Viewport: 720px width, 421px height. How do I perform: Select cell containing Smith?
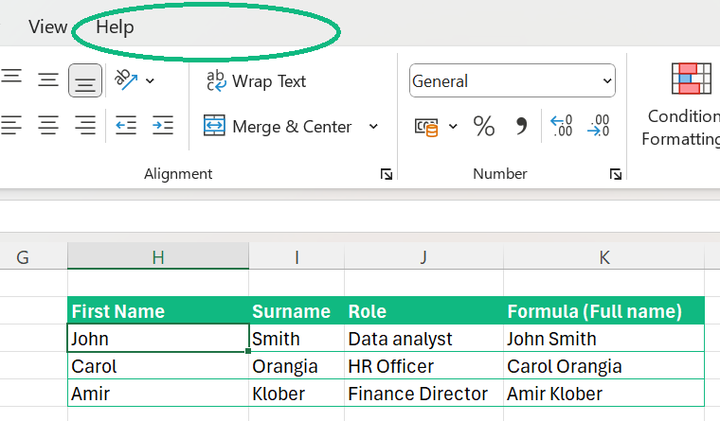297,338
